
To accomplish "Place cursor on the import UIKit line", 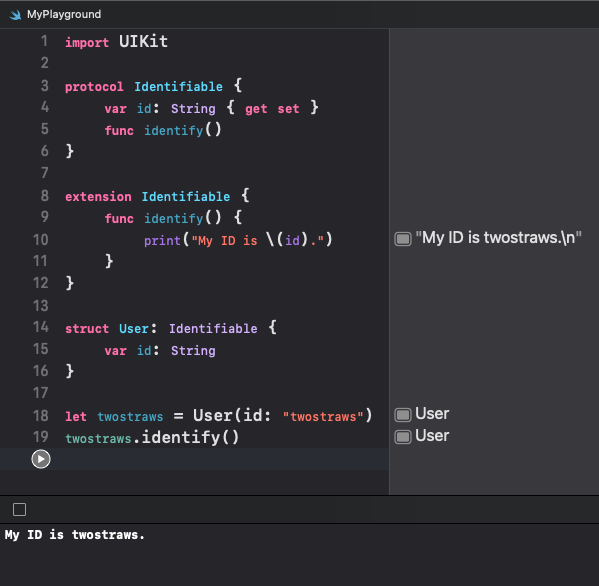I will click(x=116, y=42).
